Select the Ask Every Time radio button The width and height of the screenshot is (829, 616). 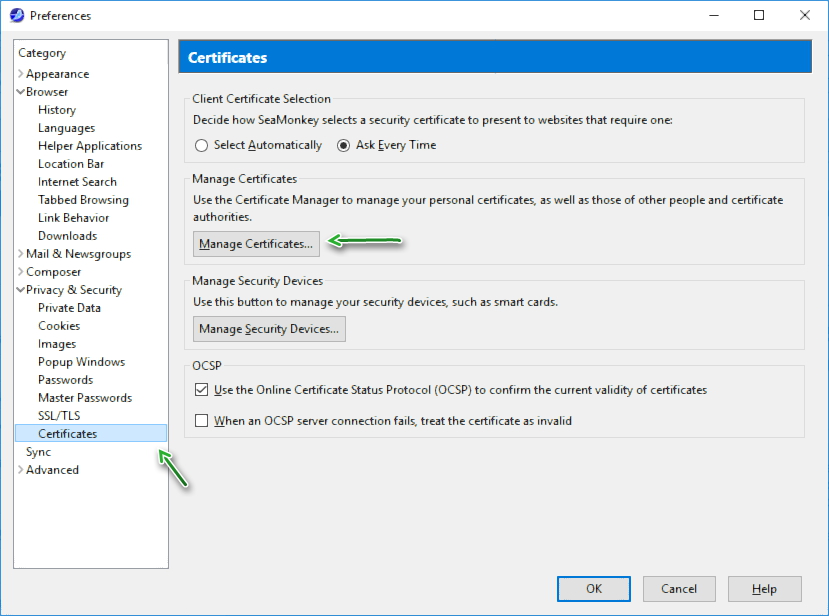[344, 145]
